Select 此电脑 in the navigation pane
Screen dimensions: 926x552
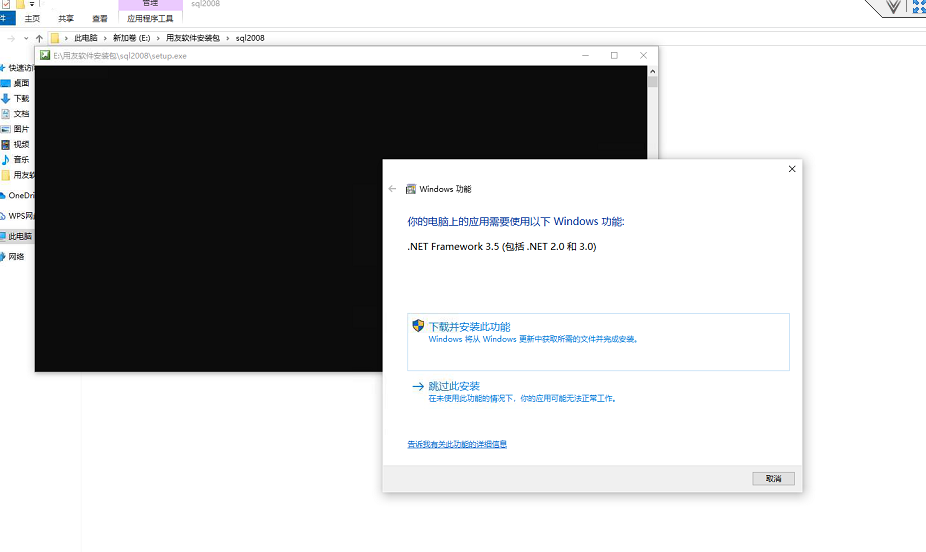click(x=17, y=236)
